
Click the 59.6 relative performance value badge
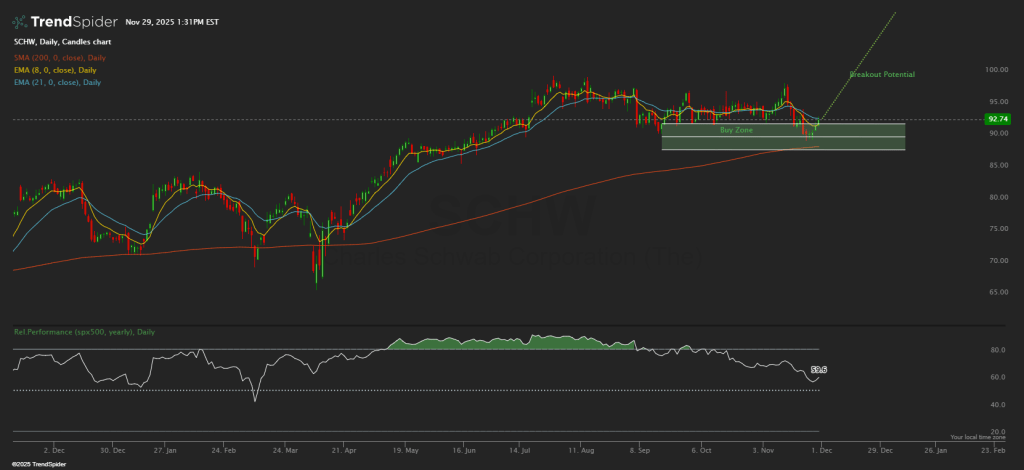coord(818,370)
